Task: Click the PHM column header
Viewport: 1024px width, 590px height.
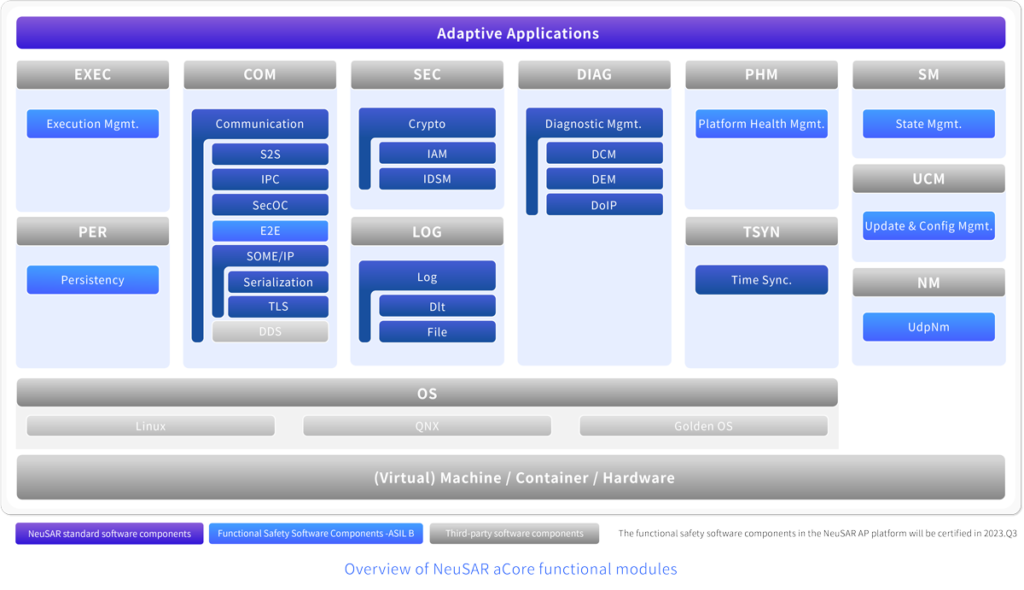Action: 761,74
